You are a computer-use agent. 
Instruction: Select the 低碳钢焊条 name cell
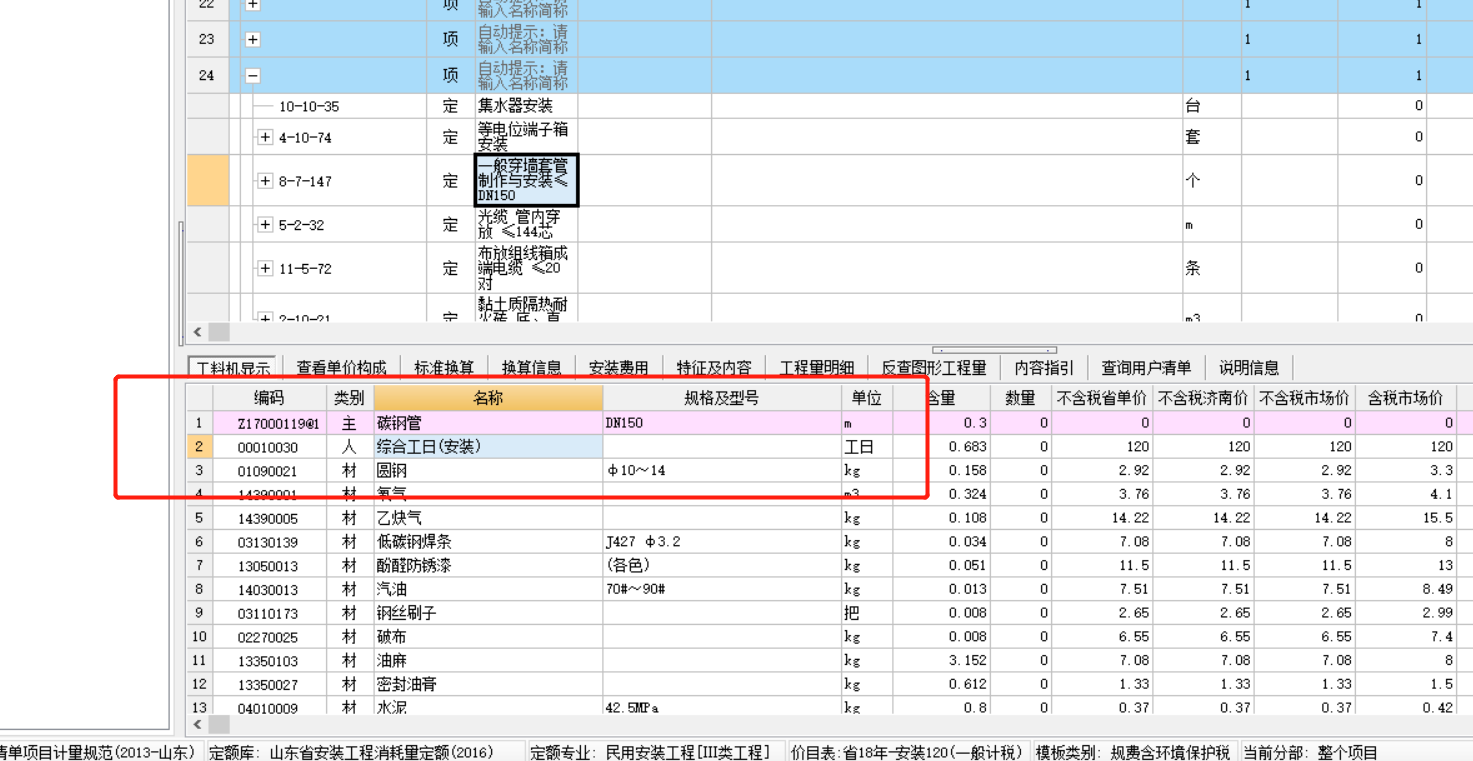(488, 542)
